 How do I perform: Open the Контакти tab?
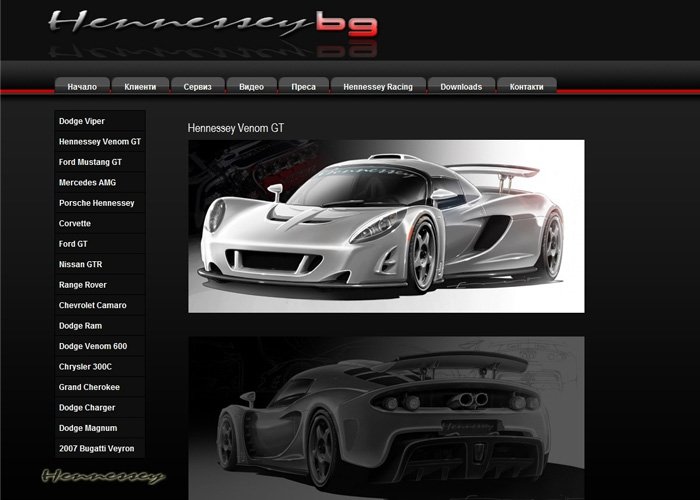526,87
